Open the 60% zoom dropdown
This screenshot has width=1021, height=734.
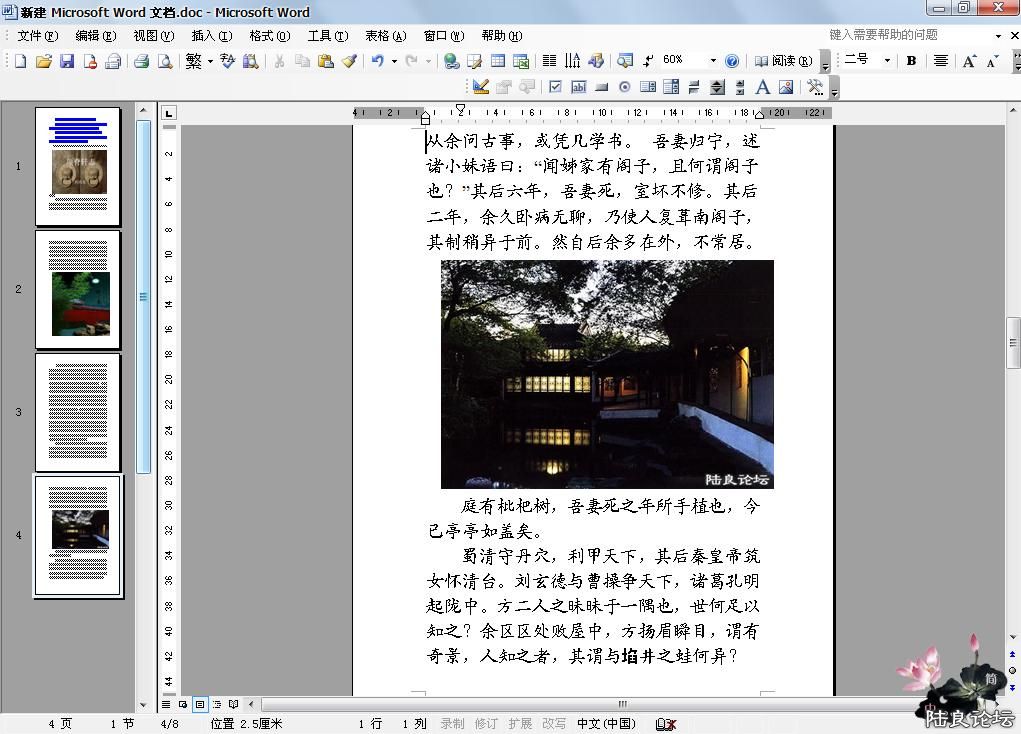click(x=713, y=61)
